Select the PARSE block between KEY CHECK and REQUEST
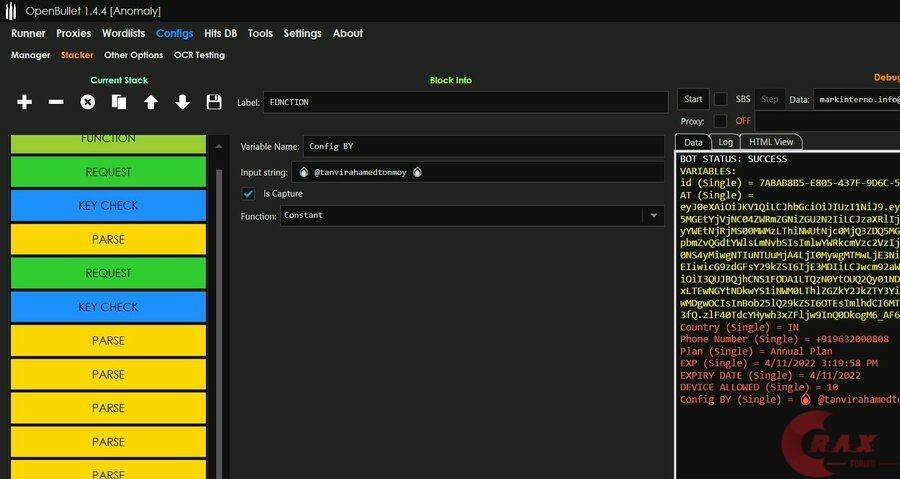The image size is (900, 479). [x=108, y=239]
